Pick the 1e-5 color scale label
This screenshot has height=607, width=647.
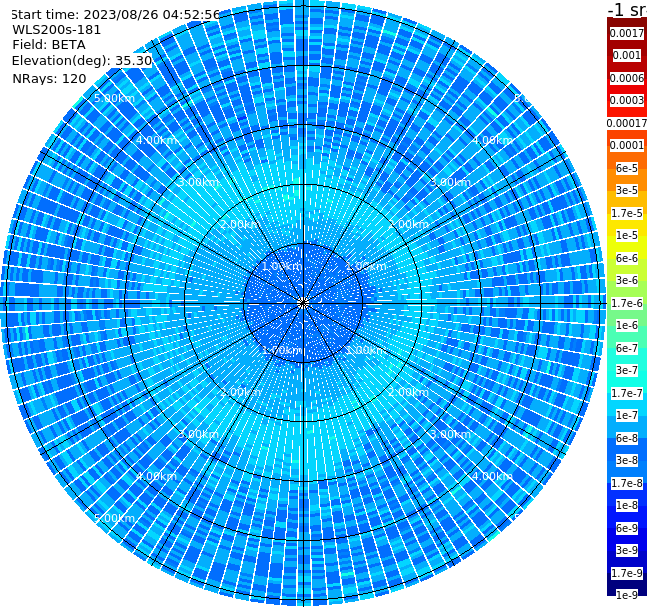pyautogui.click(x=627, y=235)
